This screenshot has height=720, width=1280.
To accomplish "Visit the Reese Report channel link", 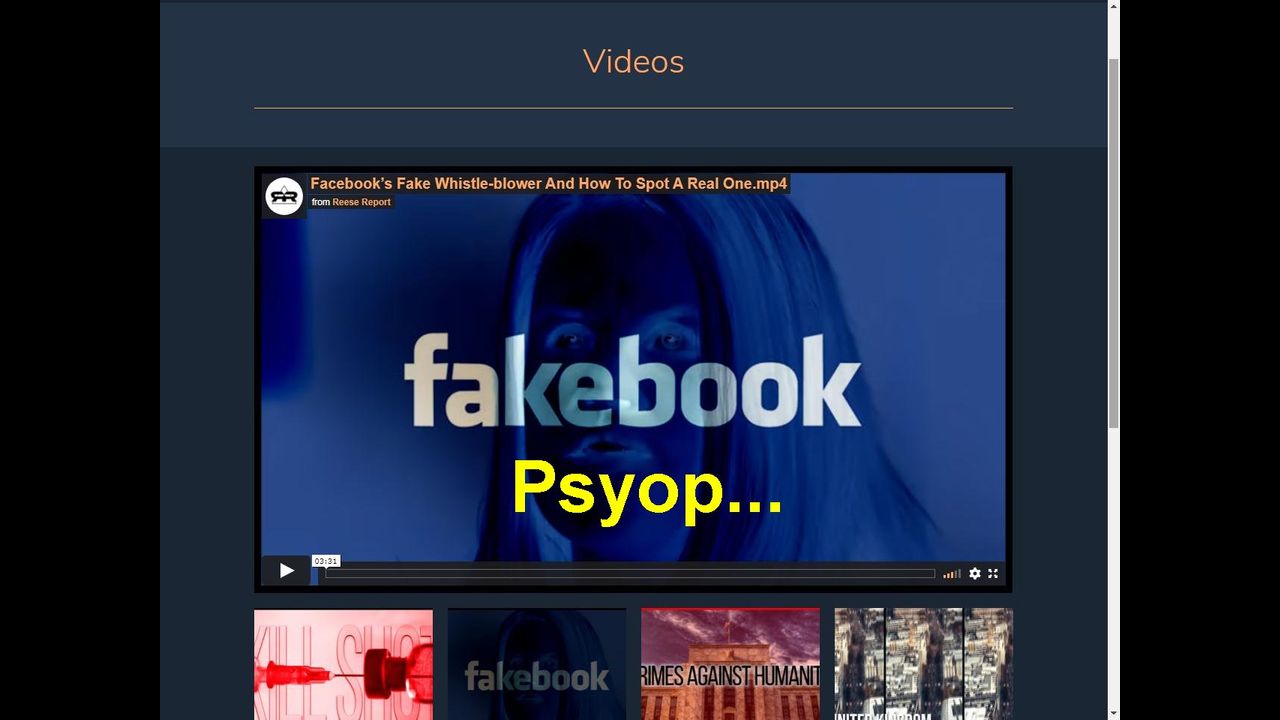I will (x=361, y=202).
